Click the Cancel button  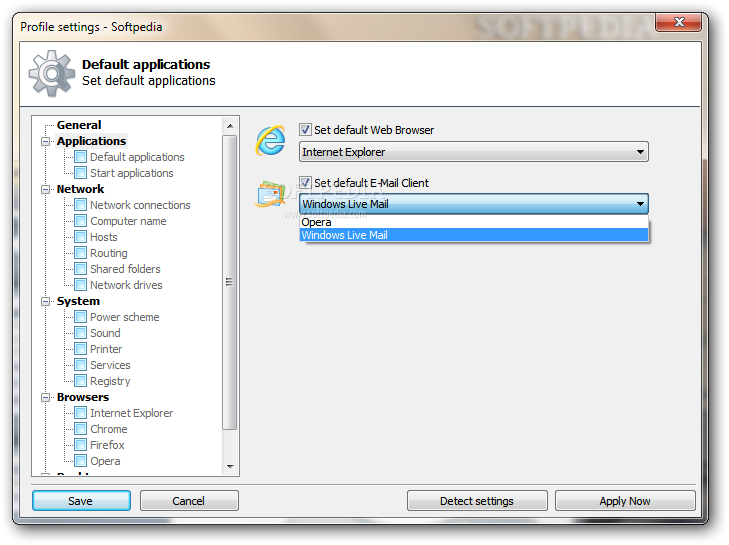[x=189, y=501]
